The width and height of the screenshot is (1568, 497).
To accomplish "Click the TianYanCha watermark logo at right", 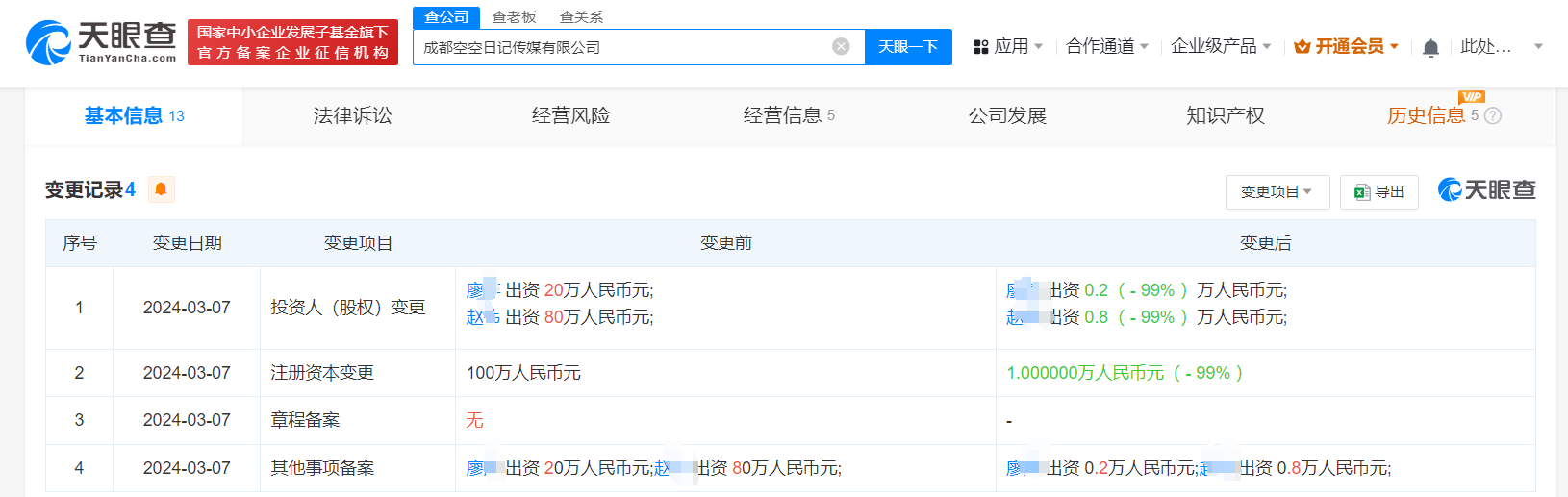I will (x=1486, y=190).
